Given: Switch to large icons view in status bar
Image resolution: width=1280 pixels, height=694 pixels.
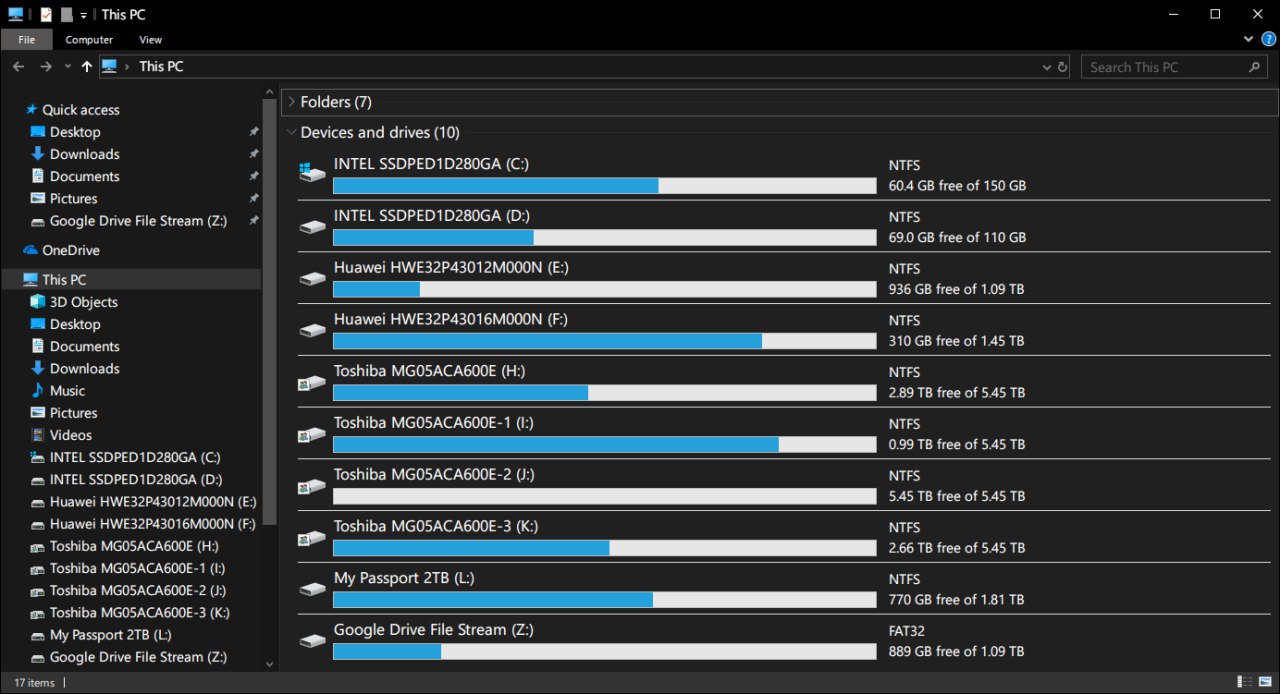Looking at the screenshot, I should click(1265, 682).
